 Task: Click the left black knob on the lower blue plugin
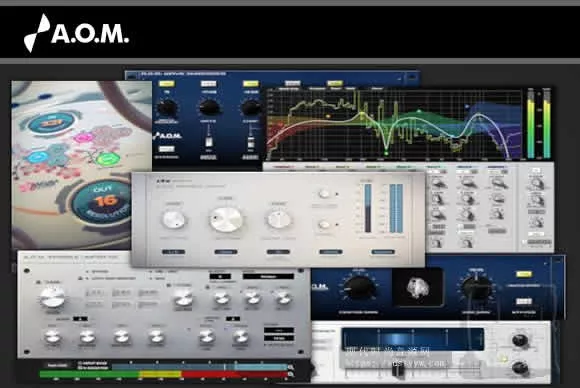click(x=360, y=288)
